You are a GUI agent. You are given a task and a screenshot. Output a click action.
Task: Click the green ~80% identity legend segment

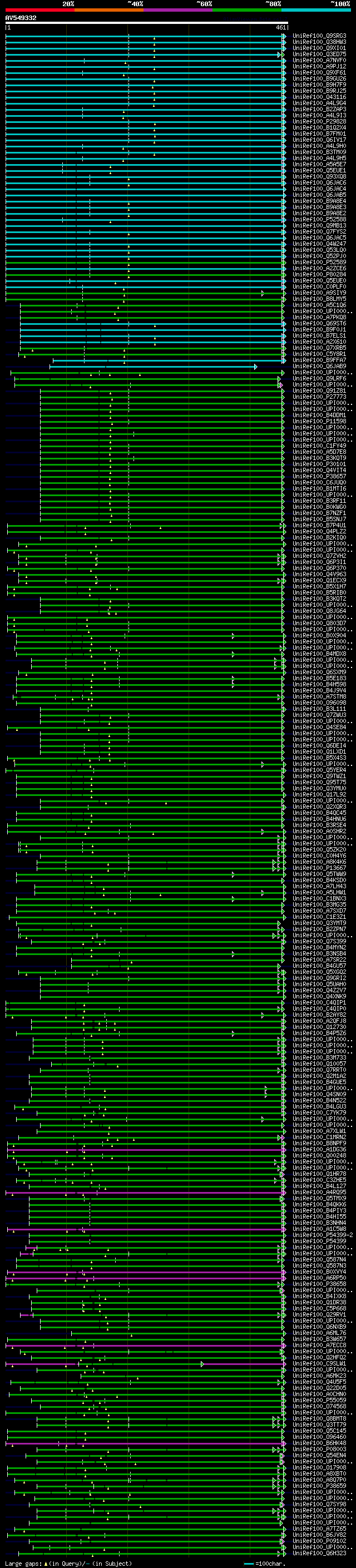pos(247,11)
